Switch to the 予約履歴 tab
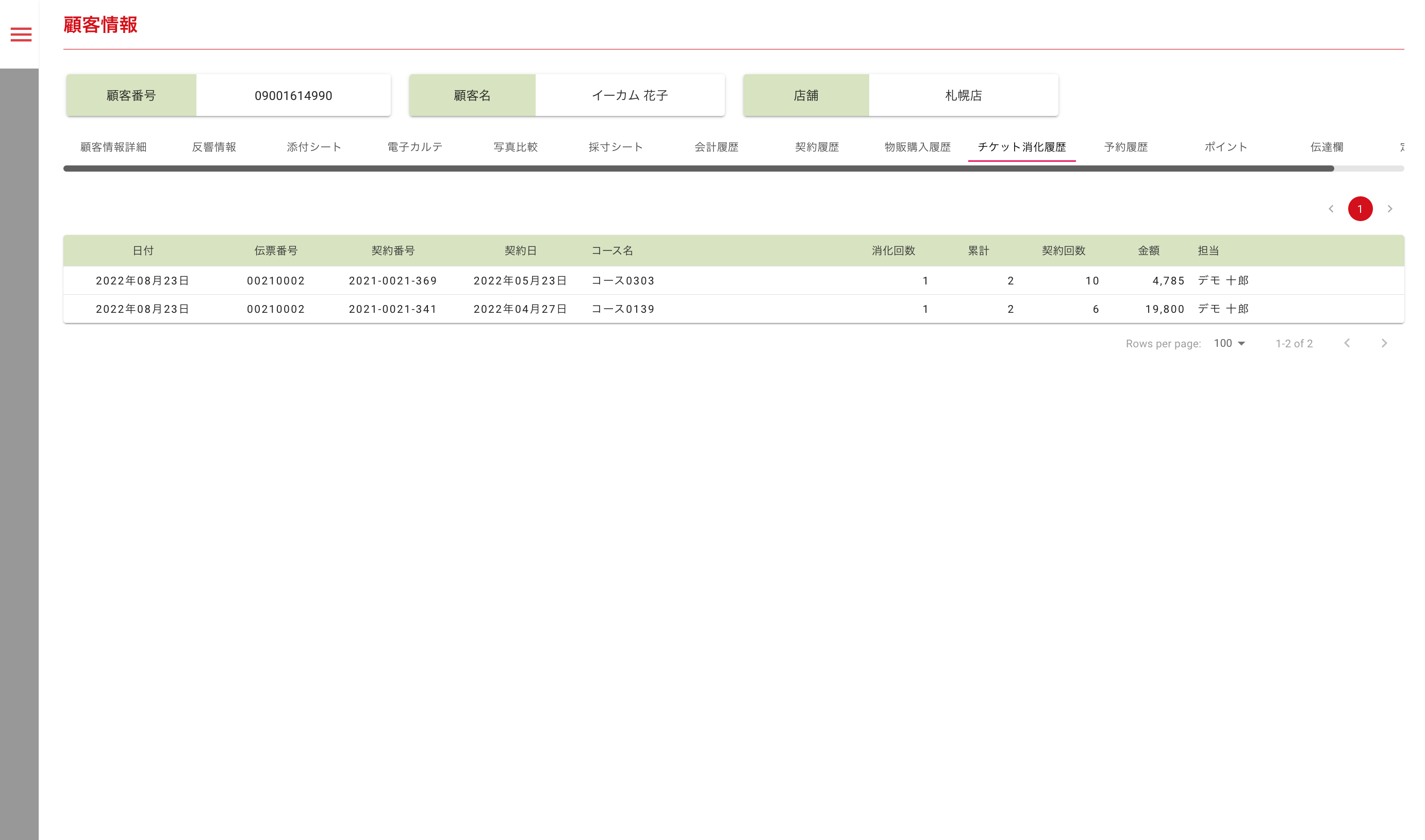Screen dimensions: 1425x840 point(1125,147)
